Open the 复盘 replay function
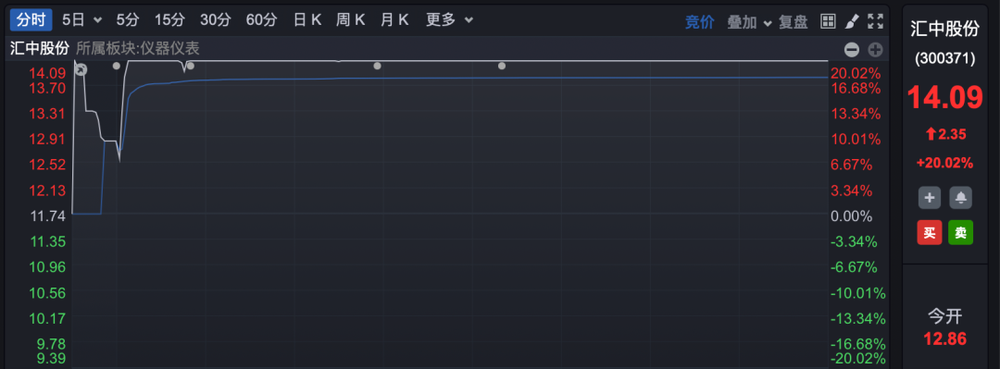This screenshot has width=1000, height=369. pyautogui.click(x=793, y=22)
